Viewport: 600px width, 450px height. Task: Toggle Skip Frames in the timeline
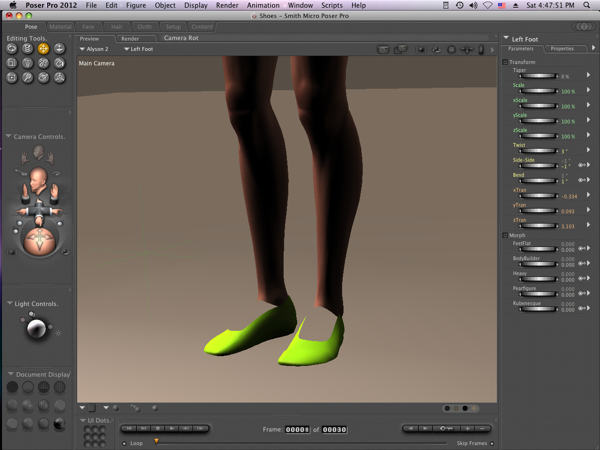[494, 441]
